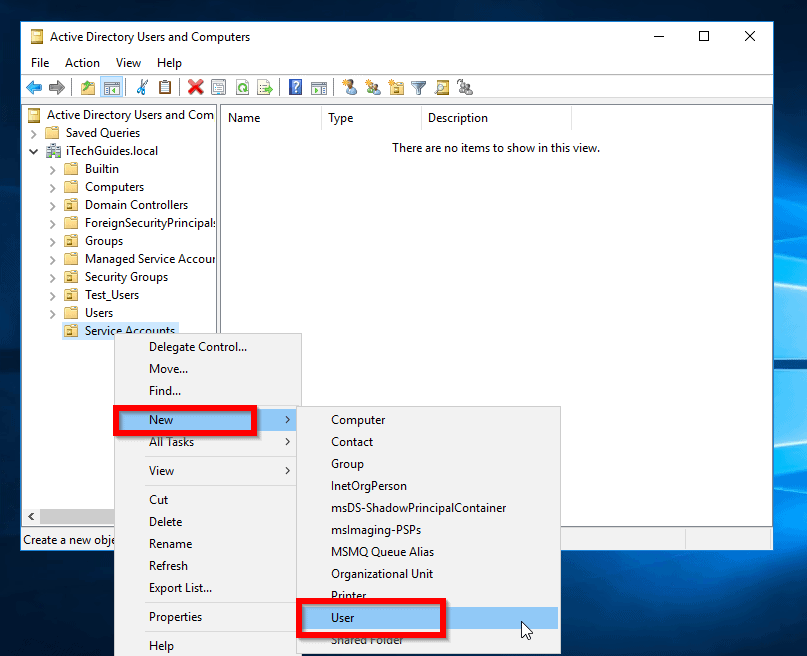807x656 pixels.
Task: Click the Find Objects magnifier icon
Action: (442, 87)
